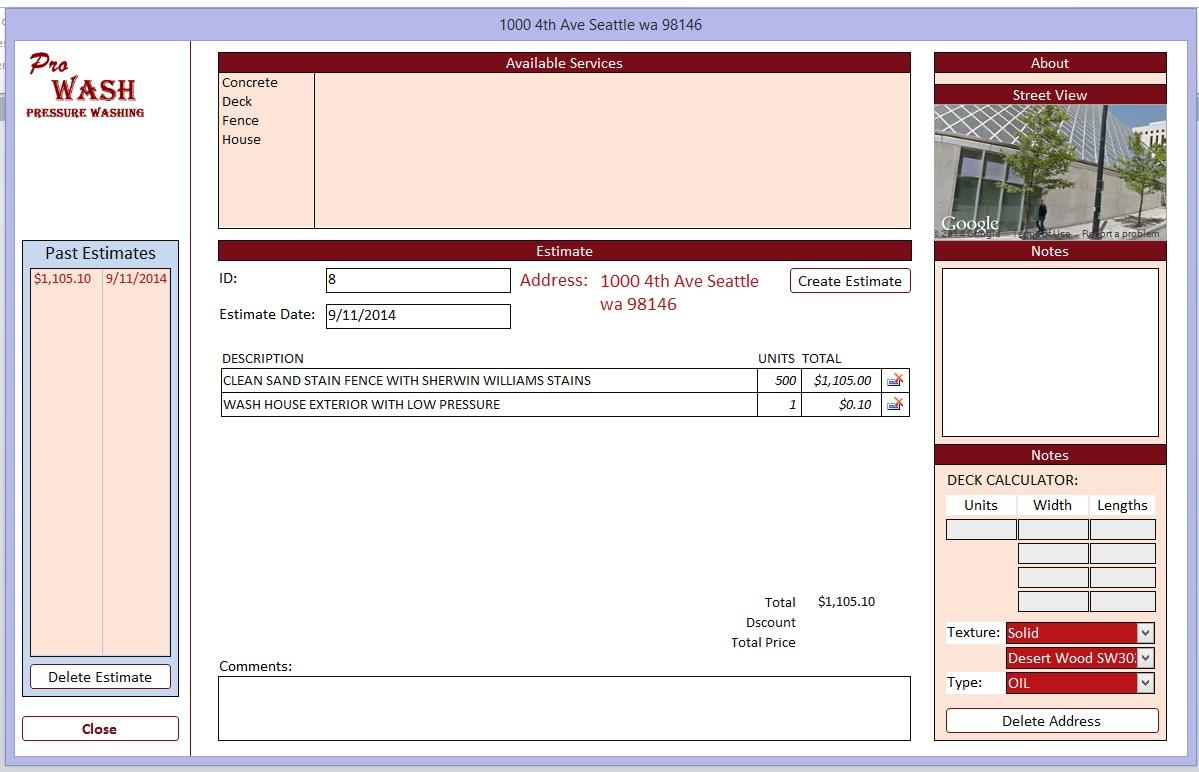
Task: Delete the WASH HOUSE EXTERIOR line item
Action: tap(895, 404)
